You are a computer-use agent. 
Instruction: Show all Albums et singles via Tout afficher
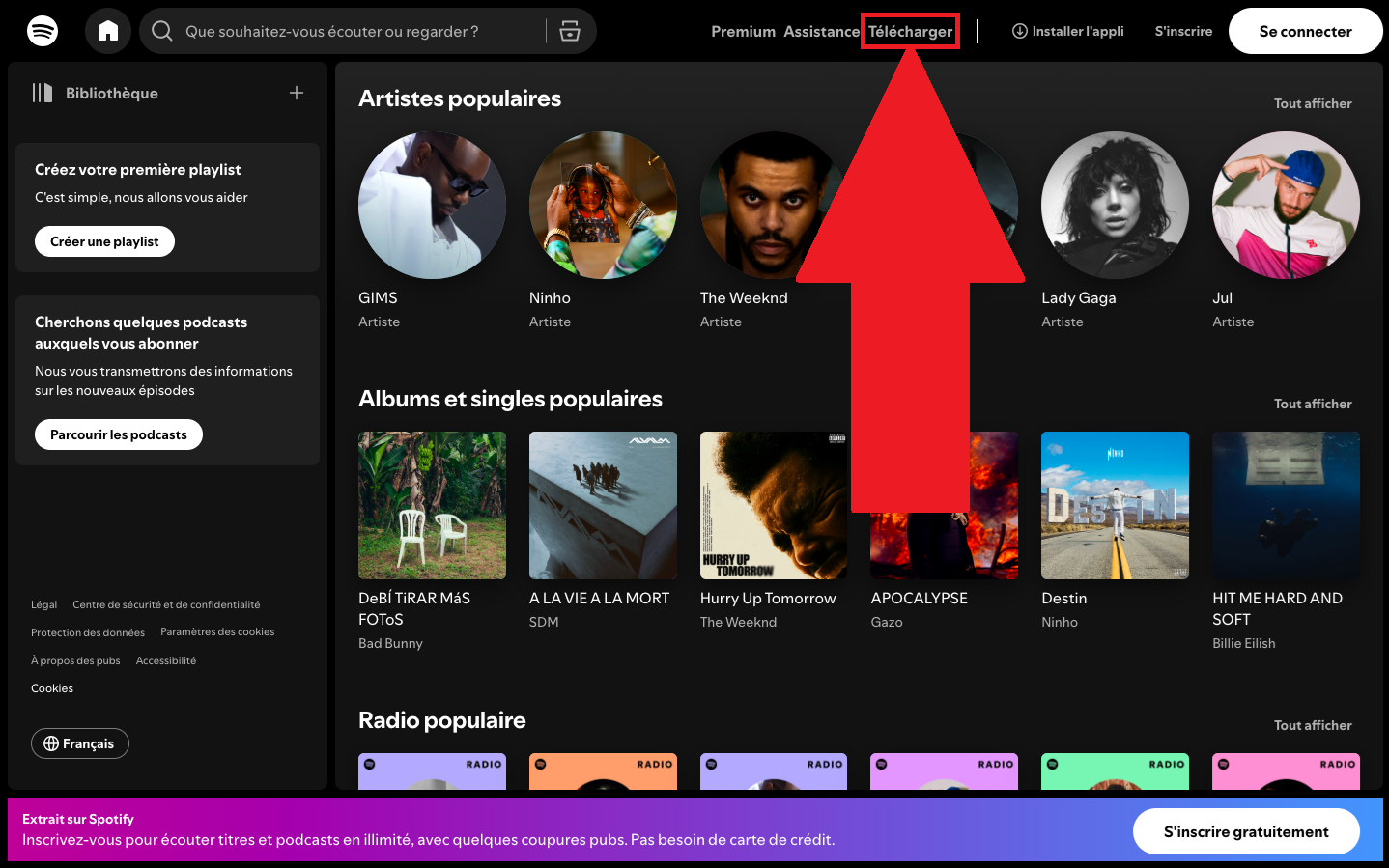pos(1313,404)
